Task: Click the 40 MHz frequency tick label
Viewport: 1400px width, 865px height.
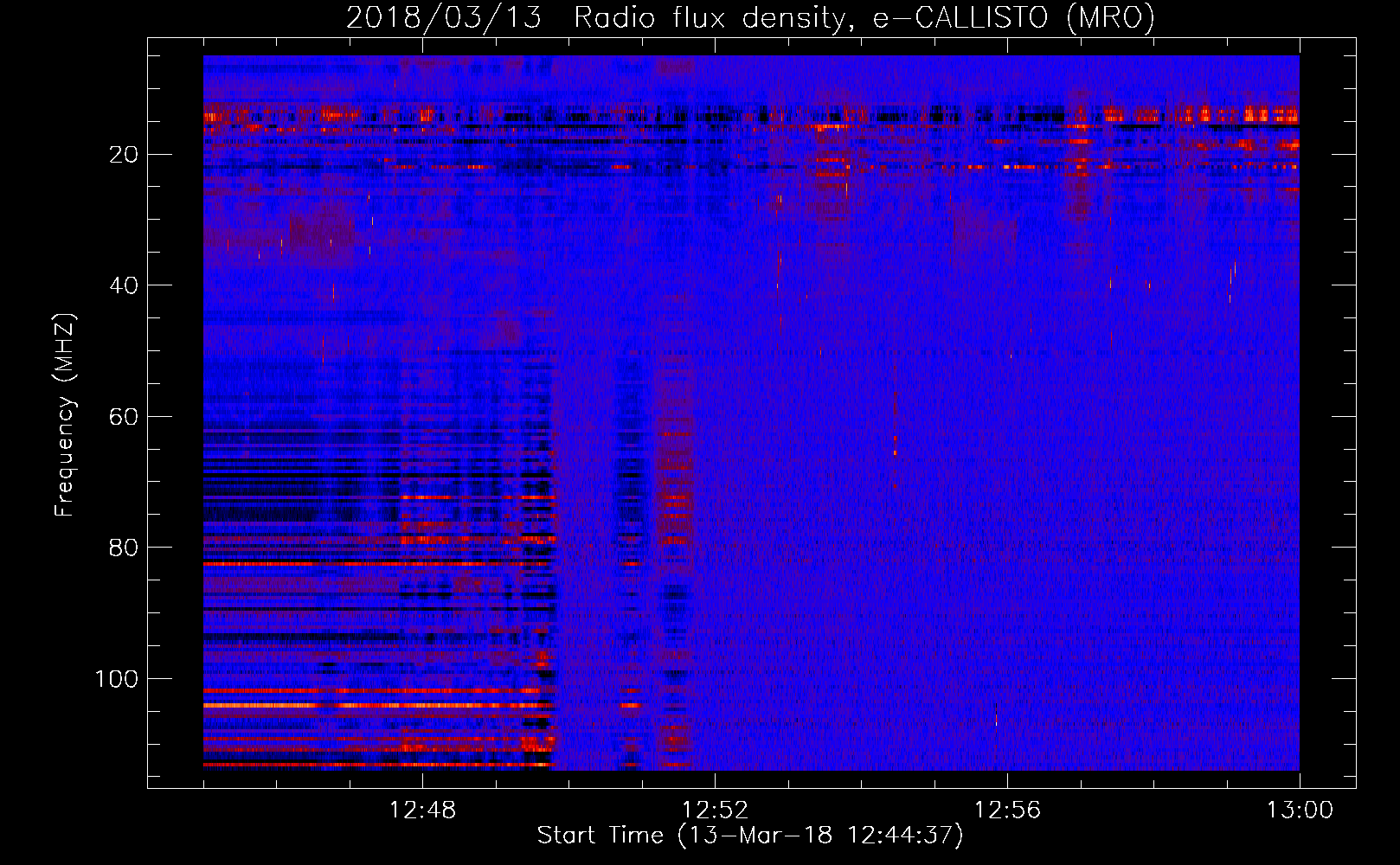Action: pos(125,285)
